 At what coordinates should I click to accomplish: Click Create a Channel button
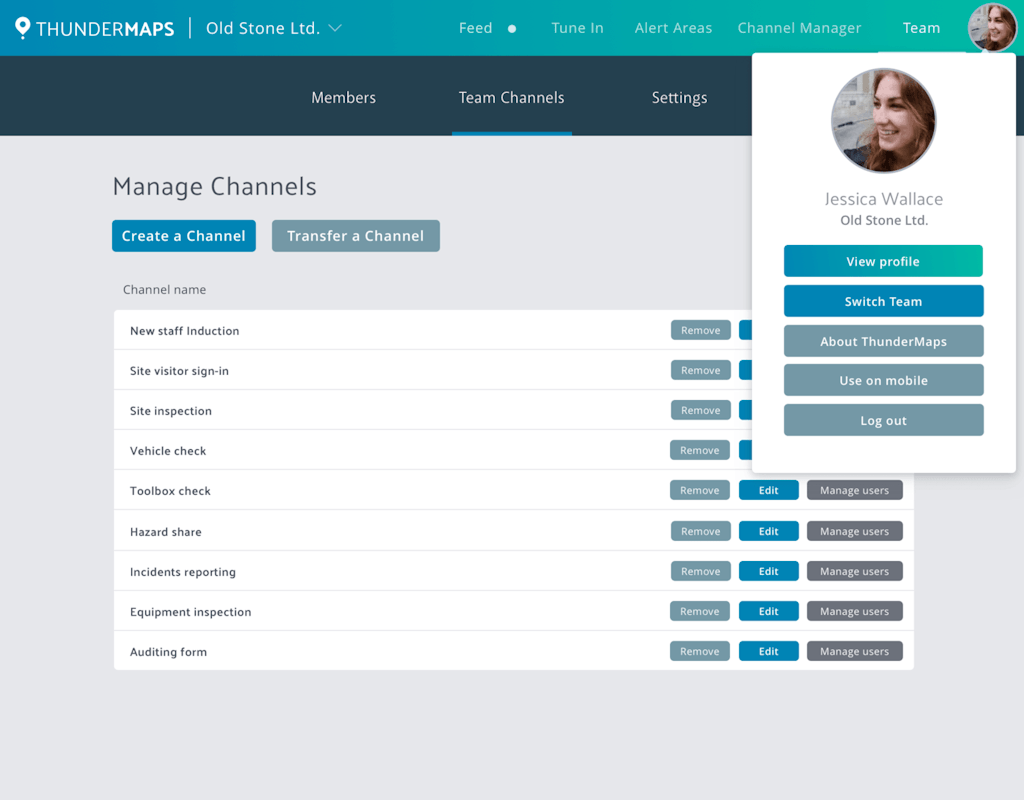tap(184, 236)
